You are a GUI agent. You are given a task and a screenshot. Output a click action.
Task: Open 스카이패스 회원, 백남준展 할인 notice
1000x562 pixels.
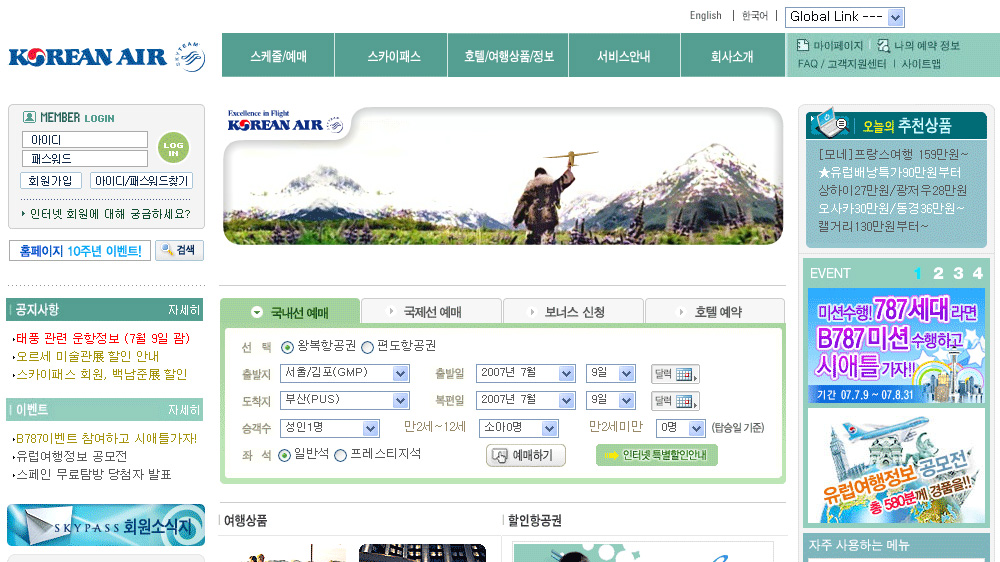pyautogui.click(x=101, y=374)
